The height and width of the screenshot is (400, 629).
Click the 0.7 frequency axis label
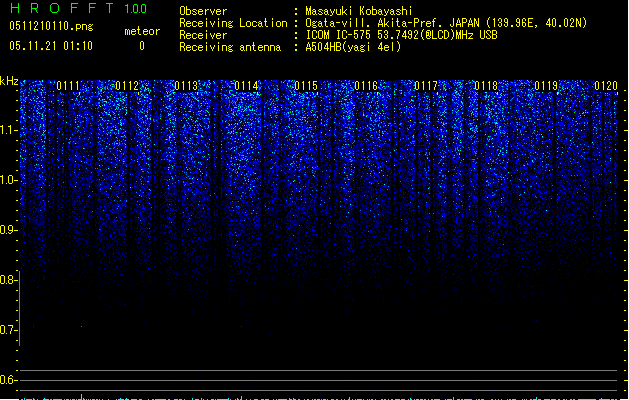click(8, 330)
